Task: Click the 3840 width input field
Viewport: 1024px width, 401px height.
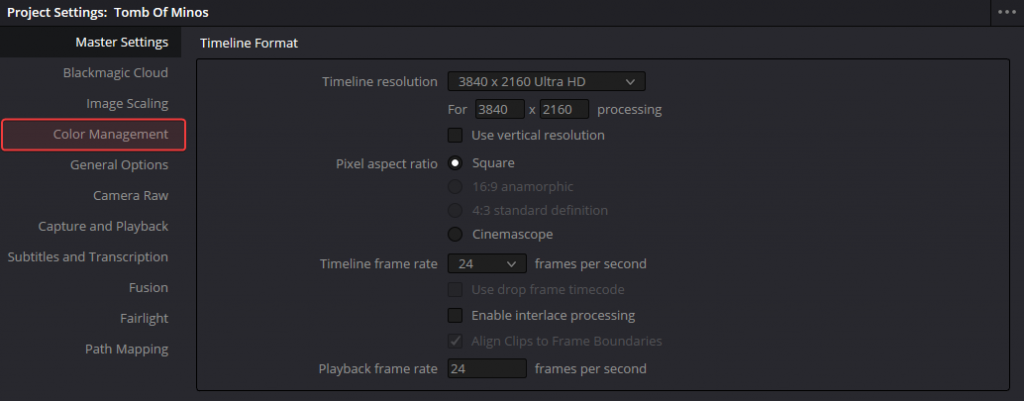Action: [500, 109]
